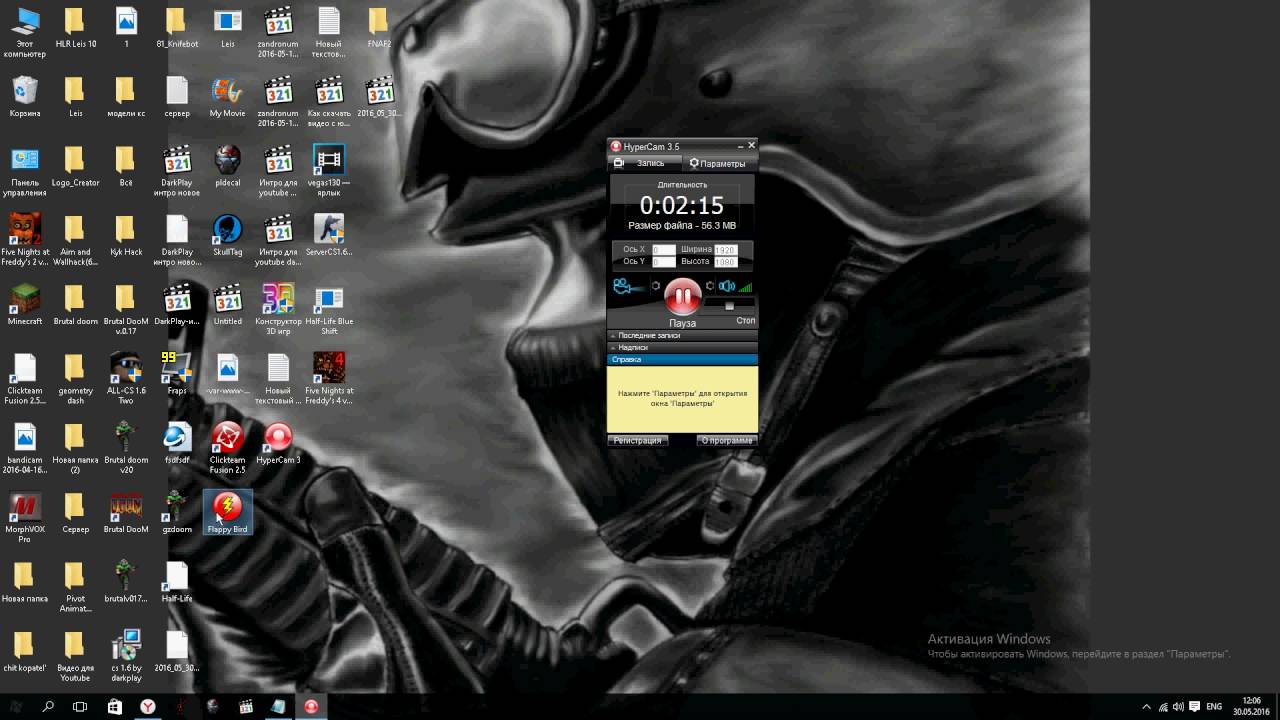The height and width of the screenshot is (720, 1280).
Task: Open the taskbar clock showing 12:06
Action: (x=1251, y=706)
